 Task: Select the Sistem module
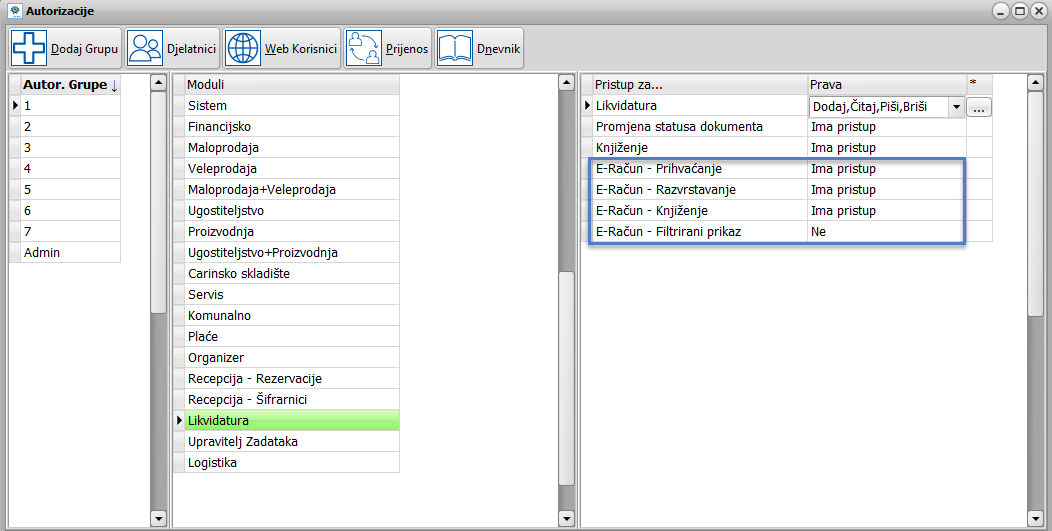click(207, 106)
